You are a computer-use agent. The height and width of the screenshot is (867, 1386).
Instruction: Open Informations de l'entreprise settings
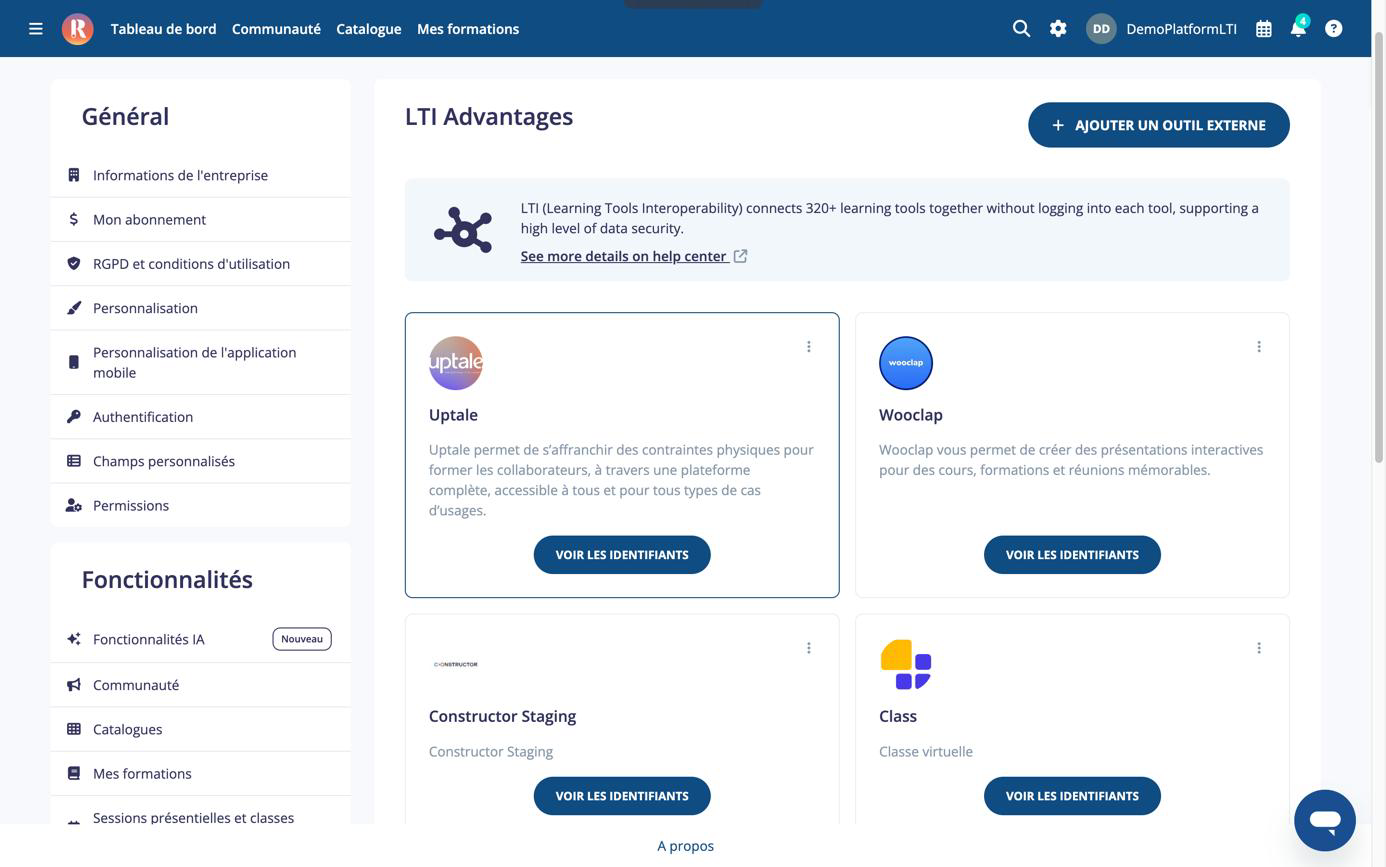point(201,175)
